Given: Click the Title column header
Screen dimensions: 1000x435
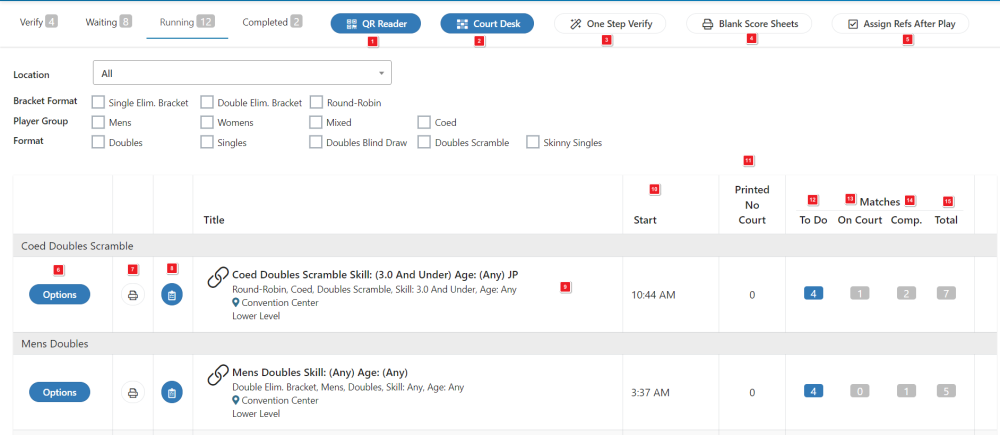Looking at the screenshot, I should coord(214,220).
